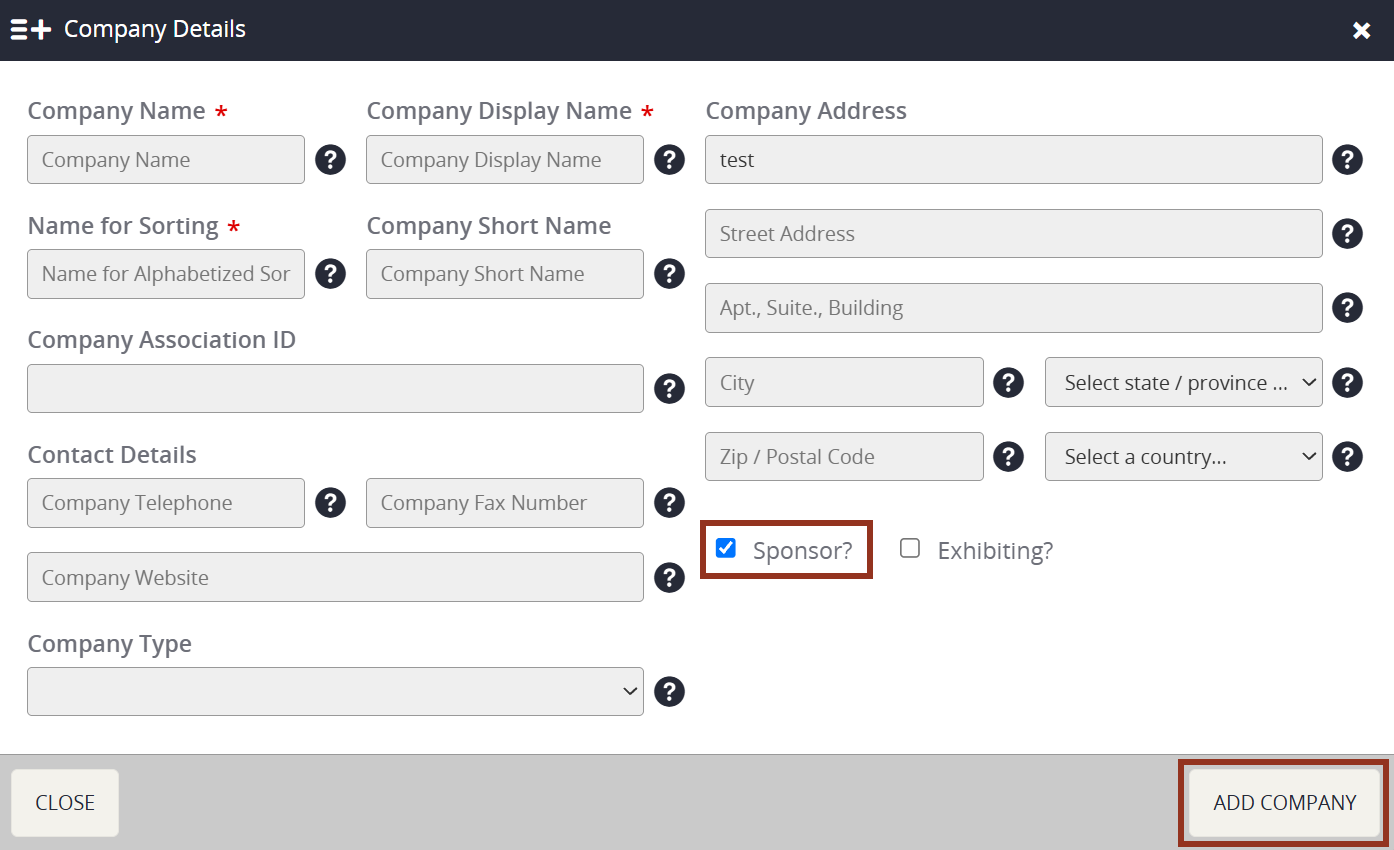The height and width of the screenshot is (850, 1394).
Task: Click help icon next to Company Fax Number
Action: click(670, 503)
